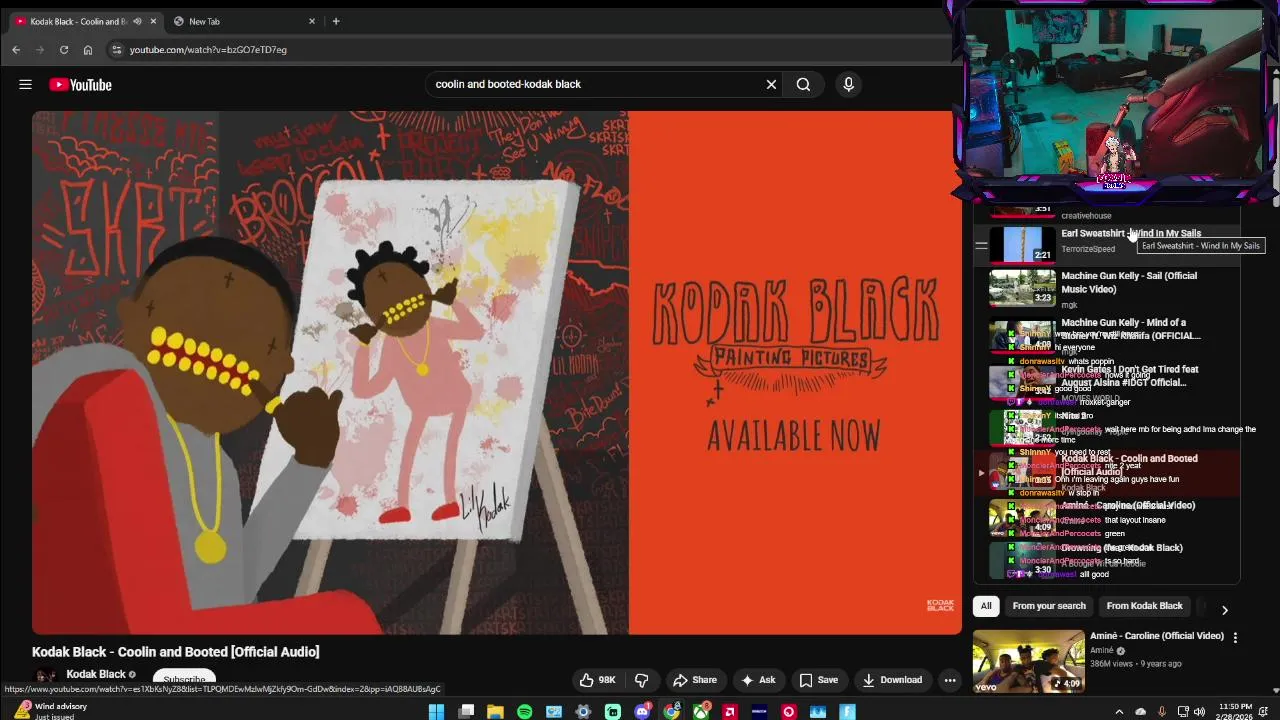The image size is (1280, 720).
Task: Clear the search box with the X
Action: tap(771, 85)
